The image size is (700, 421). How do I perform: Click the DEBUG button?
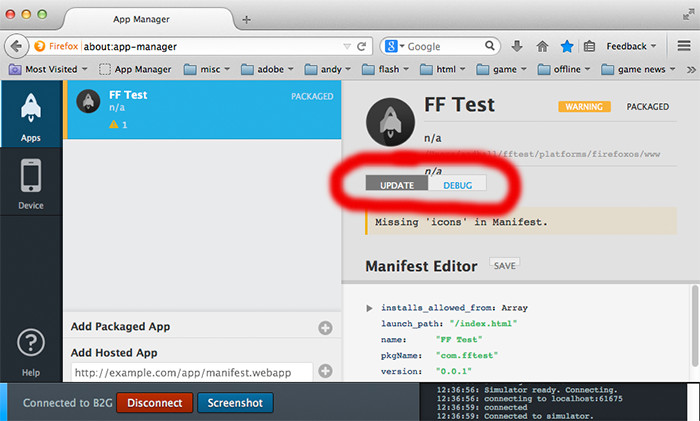pos(457,184)
